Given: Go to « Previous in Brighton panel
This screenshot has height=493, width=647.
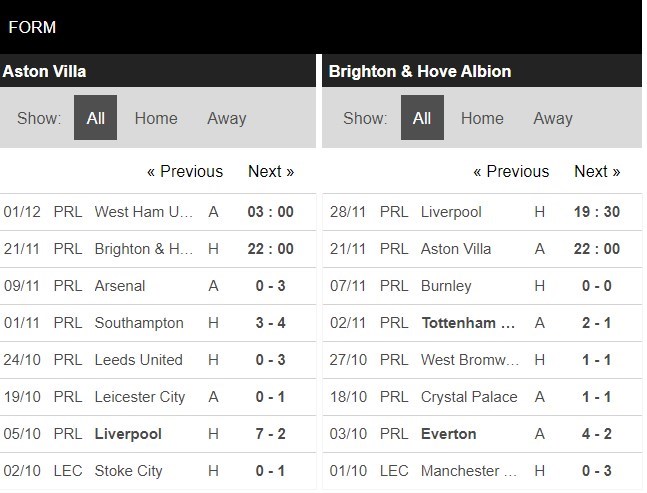Looking at the screenshot, I should pyautogui.click(x=511, y=171).
